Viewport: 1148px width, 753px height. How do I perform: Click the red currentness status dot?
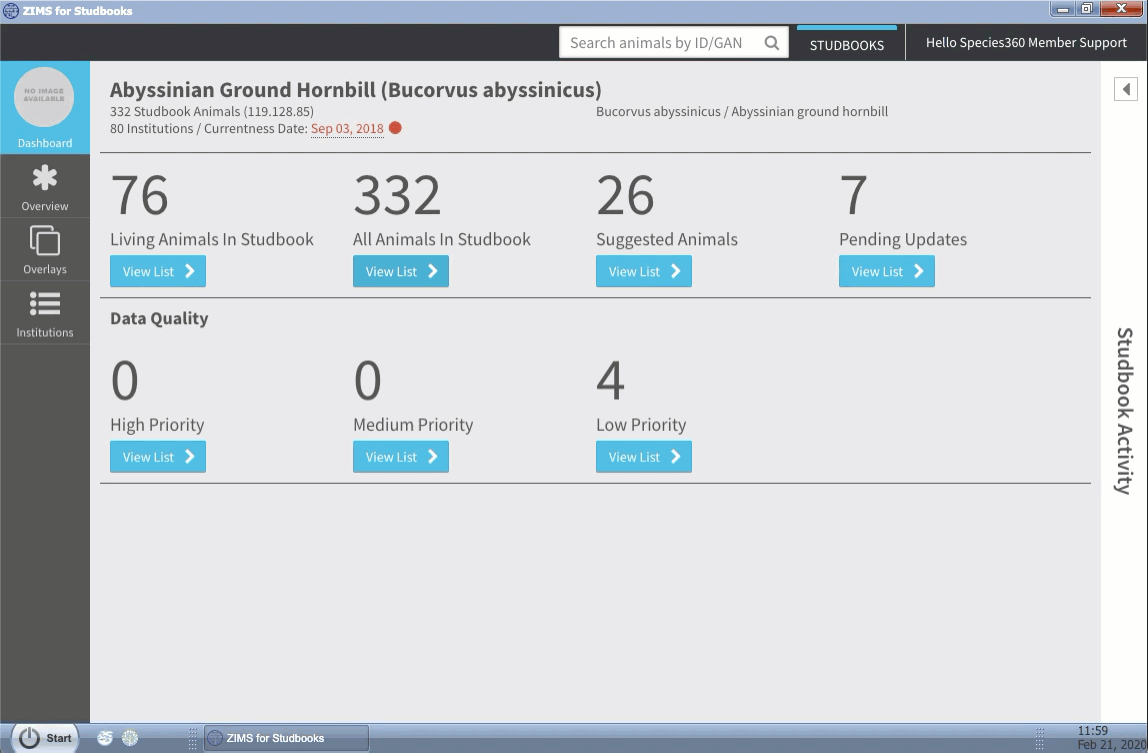395,127
